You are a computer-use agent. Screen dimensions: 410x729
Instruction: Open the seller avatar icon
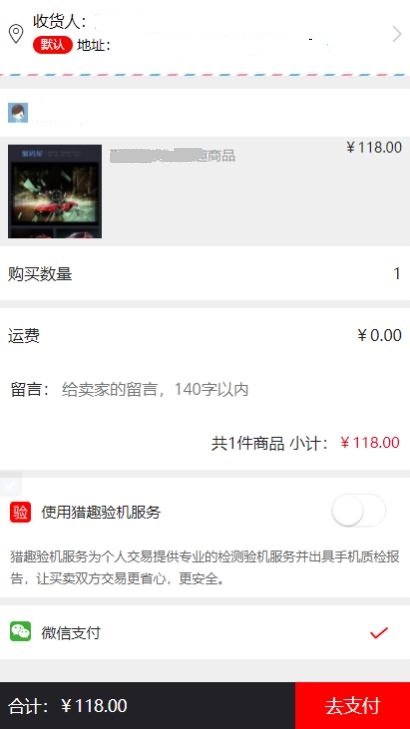click(x=18, y=113)
